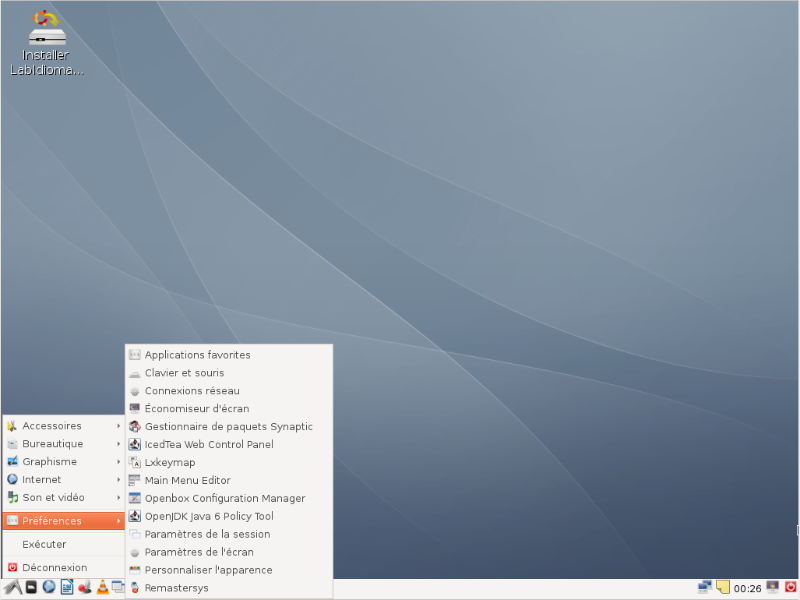Open the document editor icon in taskbar
This screenshot has height=600, width=800.
66,587
